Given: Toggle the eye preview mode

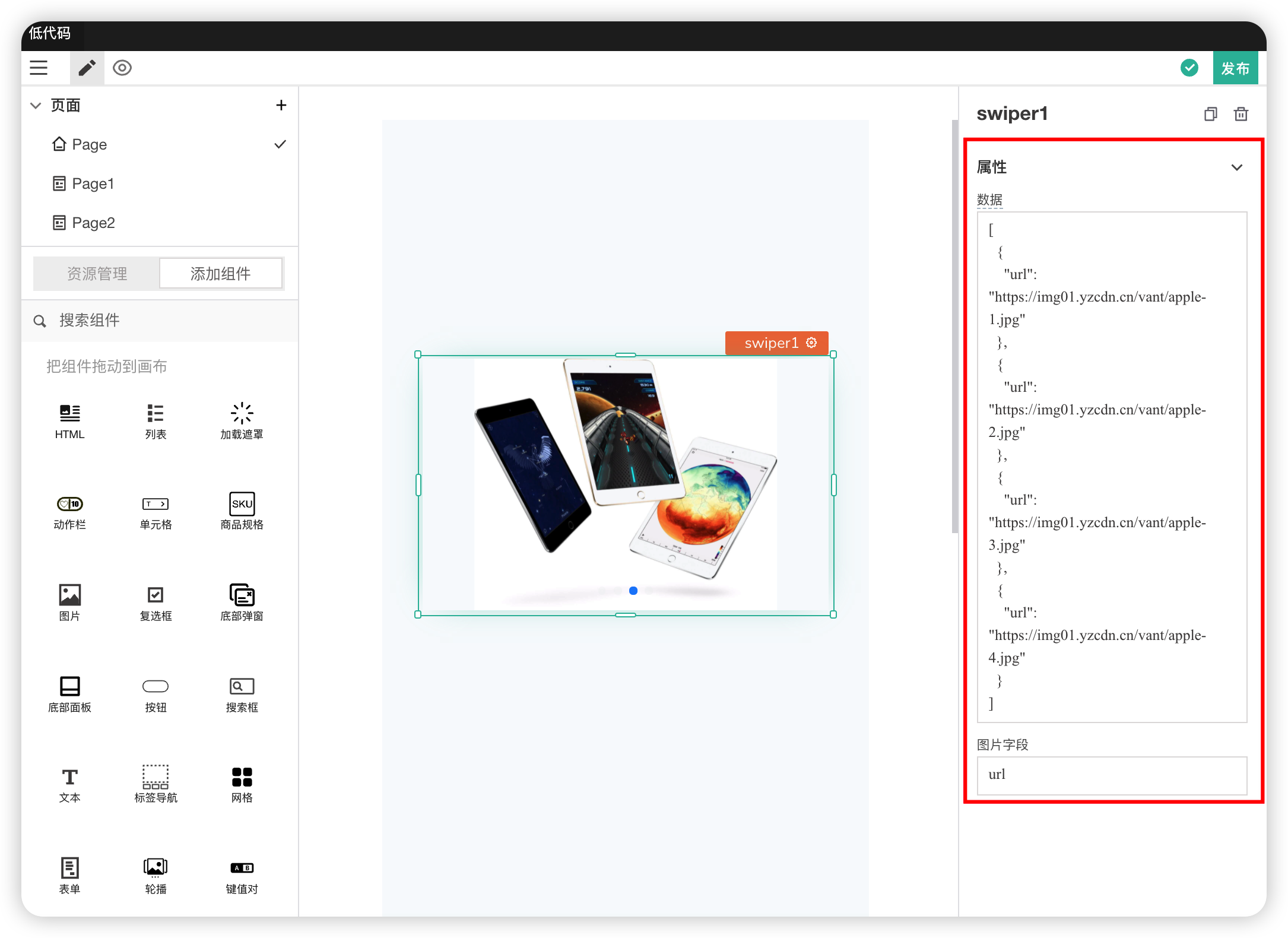Looking at the screenshot, I should [122, 68].
